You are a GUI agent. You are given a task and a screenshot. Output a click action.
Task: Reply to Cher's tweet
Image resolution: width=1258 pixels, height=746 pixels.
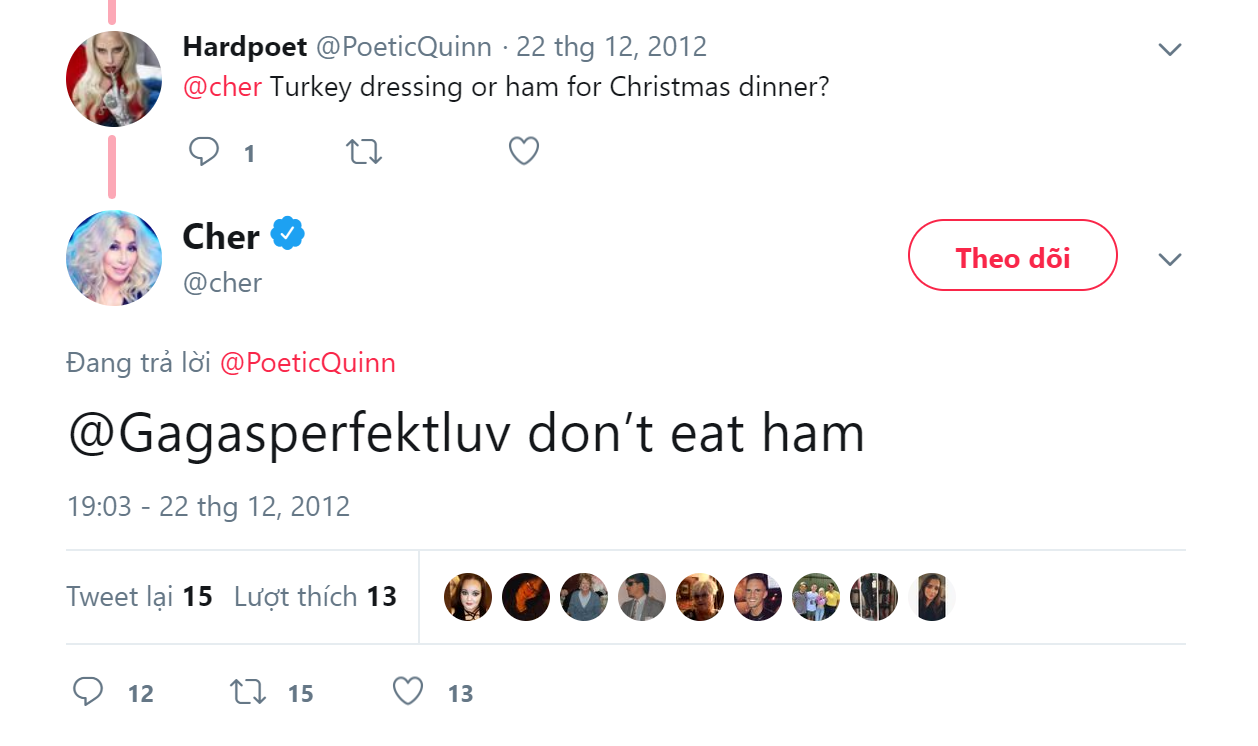pyautogui.click(x=89, y=692)
